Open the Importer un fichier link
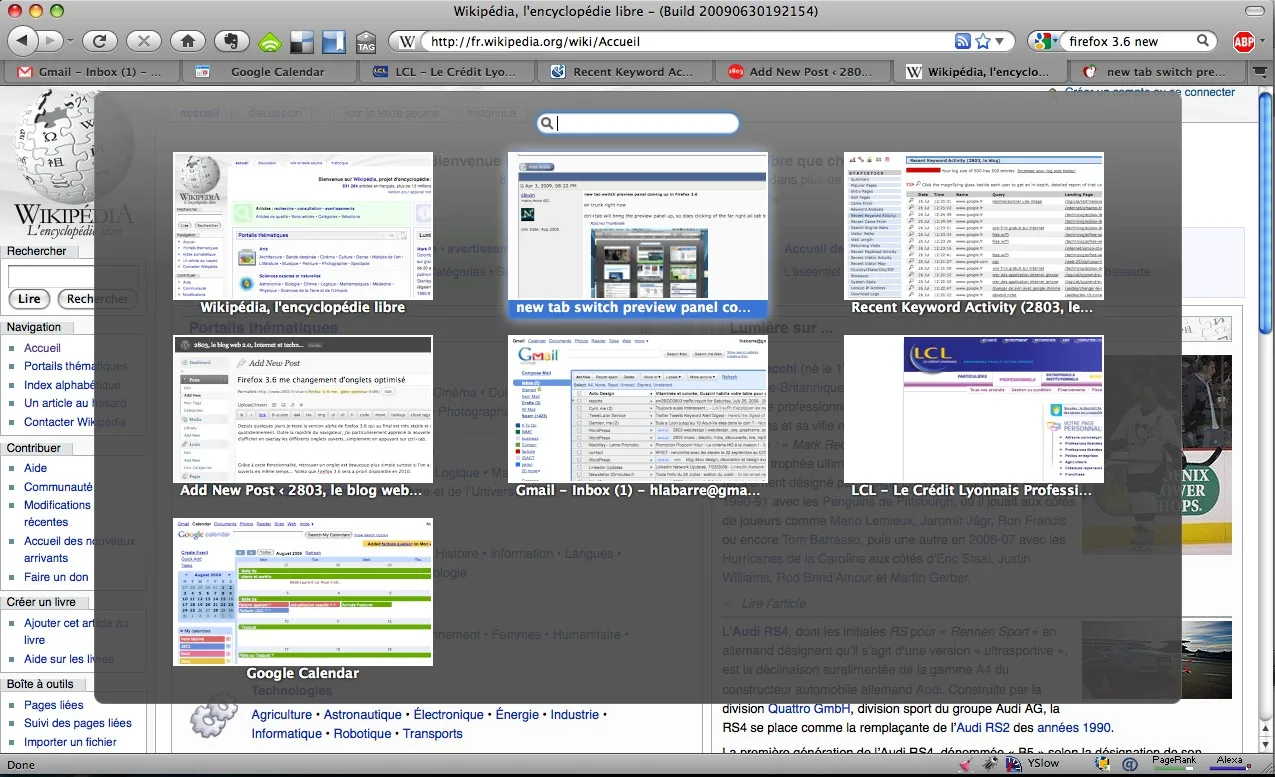This screenshot has height=777, width=1275. (x=71, y=742)
